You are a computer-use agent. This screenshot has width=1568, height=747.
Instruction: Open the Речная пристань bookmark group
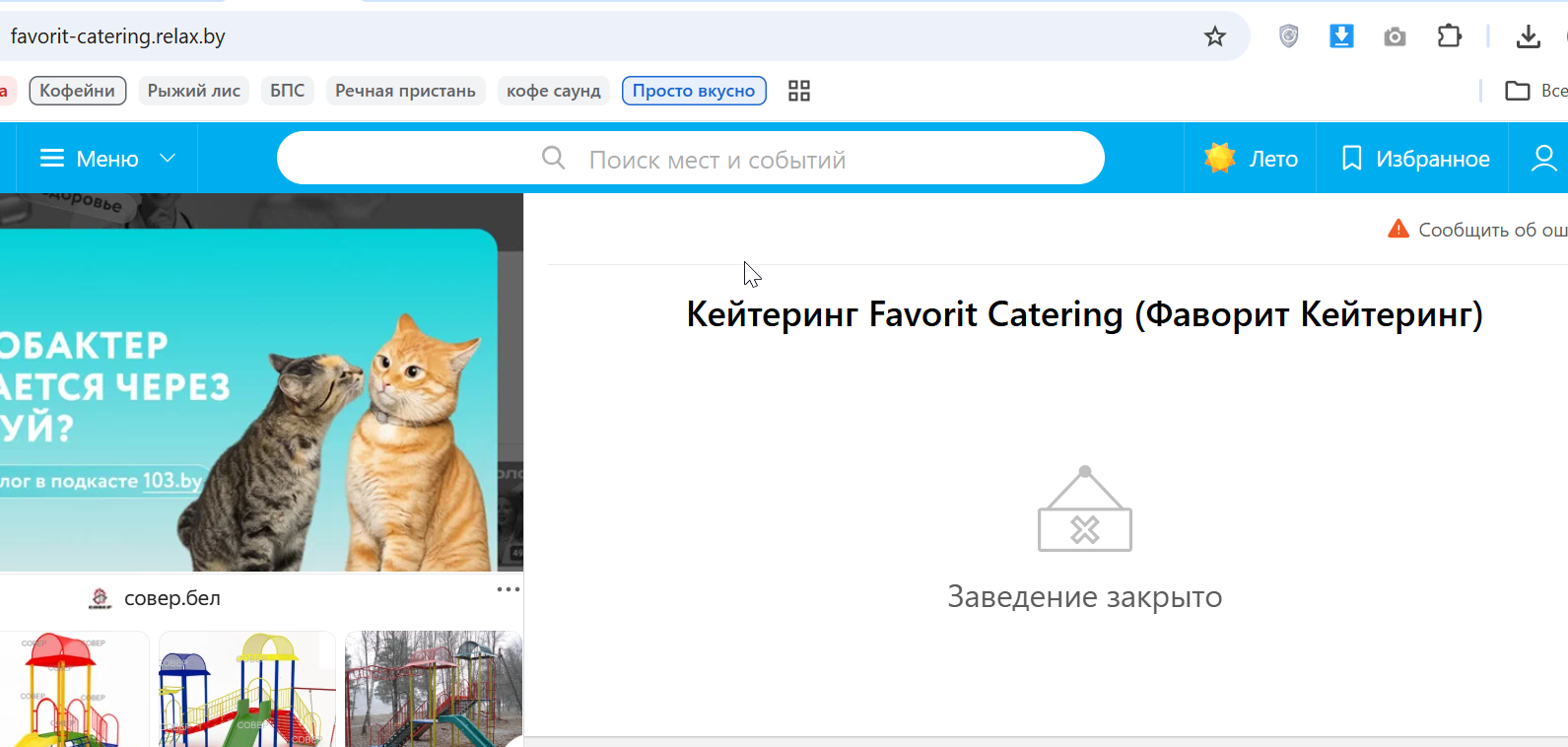[x=405, y=91]
